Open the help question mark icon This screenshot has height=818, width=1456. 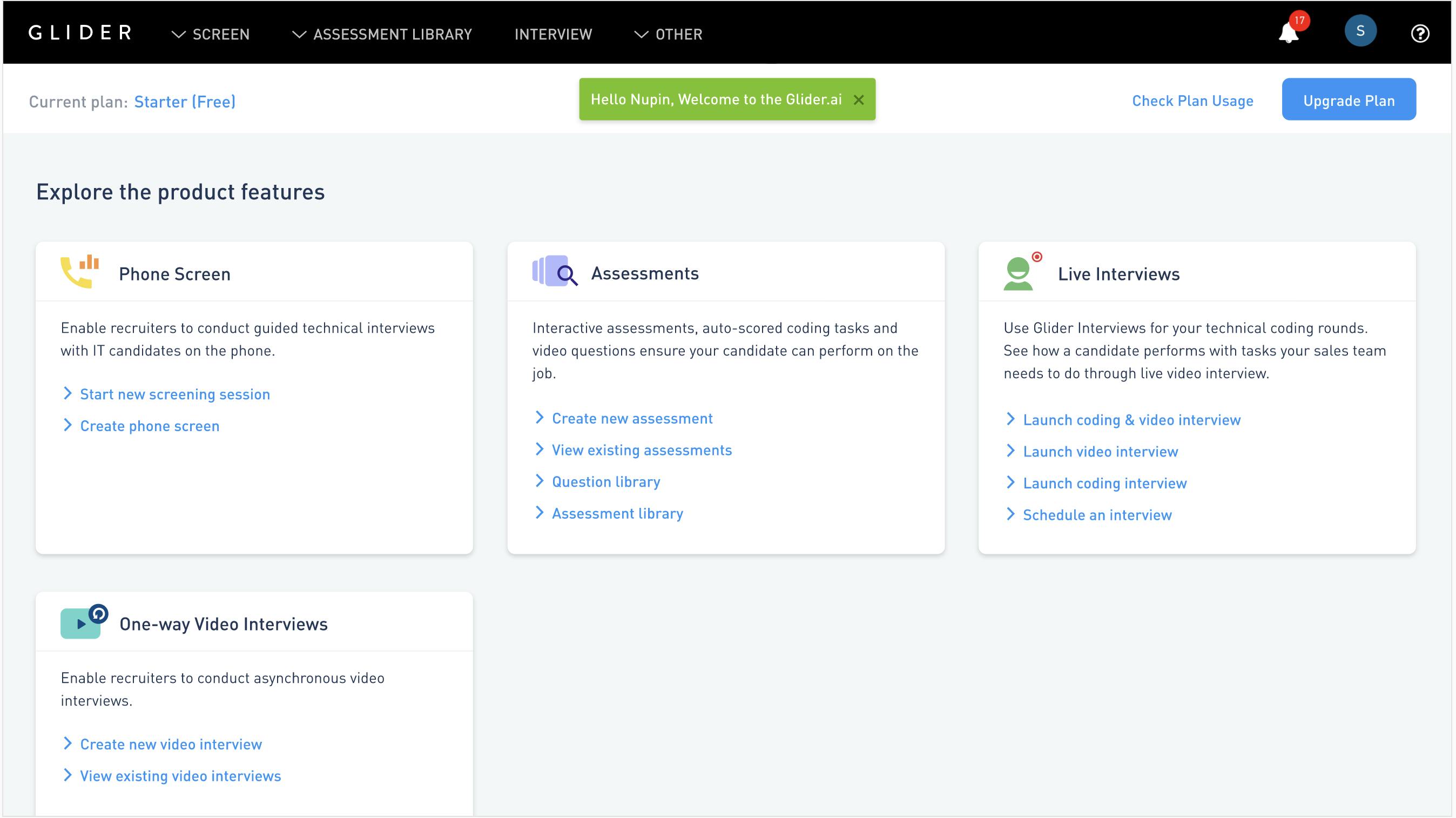(x=1420, y=34)
